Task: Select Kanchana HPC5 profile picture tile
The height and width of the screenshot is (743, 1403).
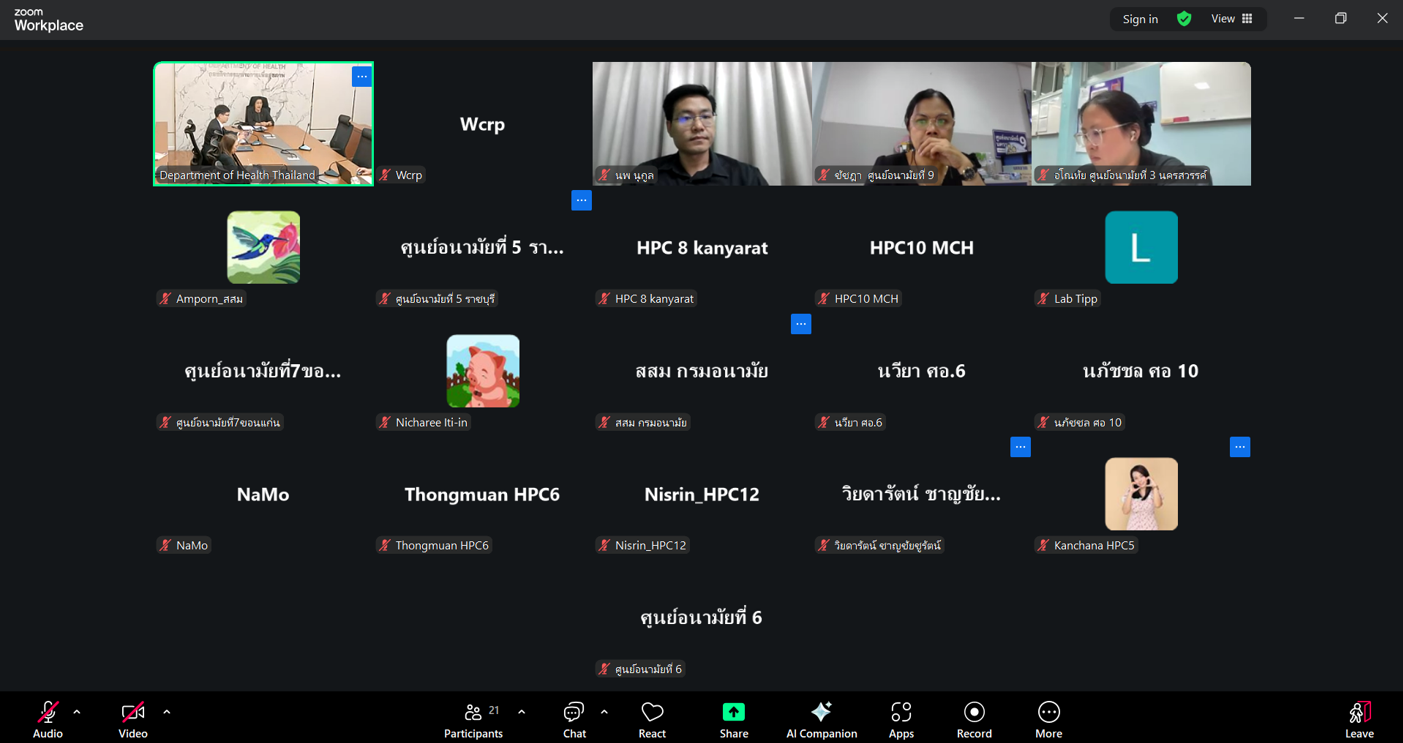Action: pyautogui.click(x=1141, y=494)
